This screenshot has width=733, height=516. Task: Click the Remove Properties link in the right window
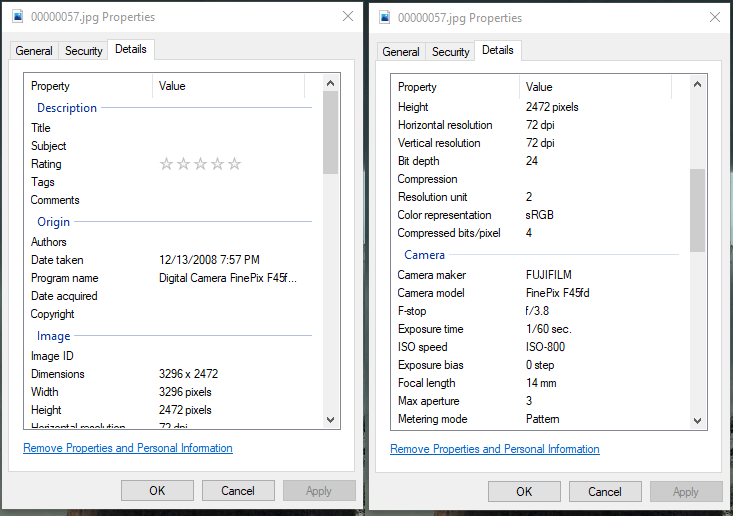coord(495,449)
